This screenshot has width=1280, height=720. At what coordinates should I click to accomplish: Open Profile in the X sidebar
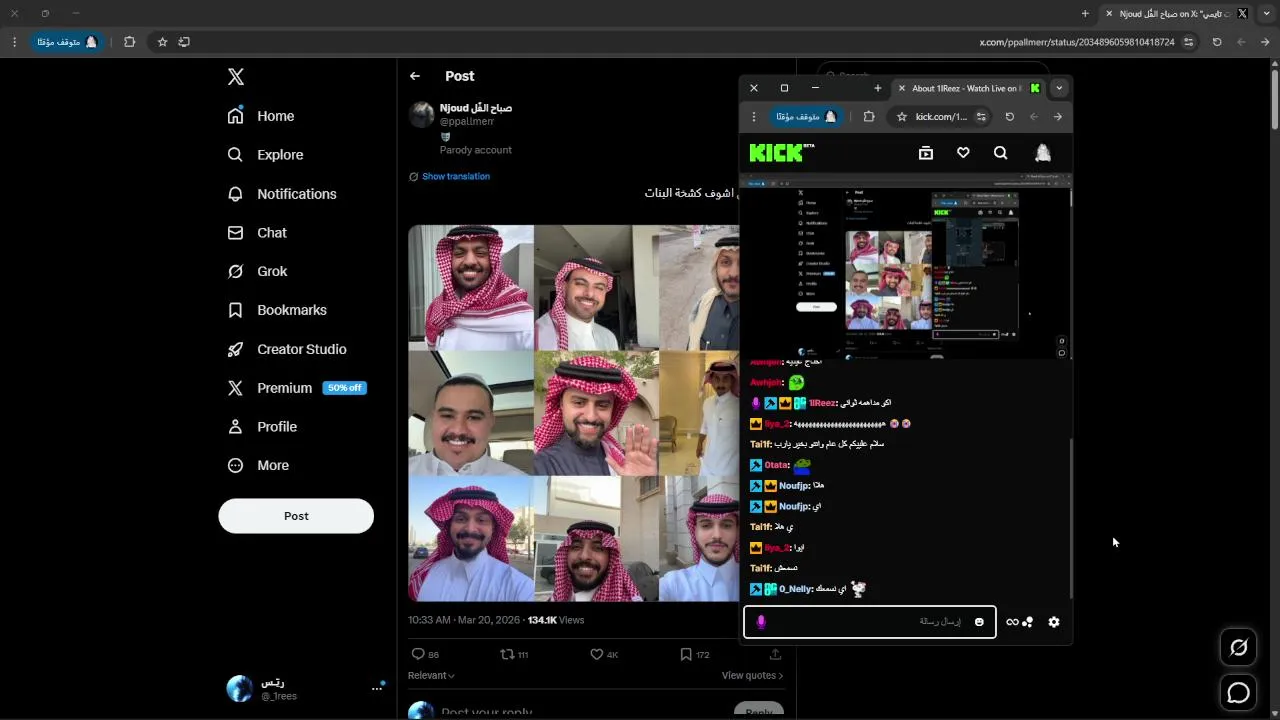pos(262,427)
